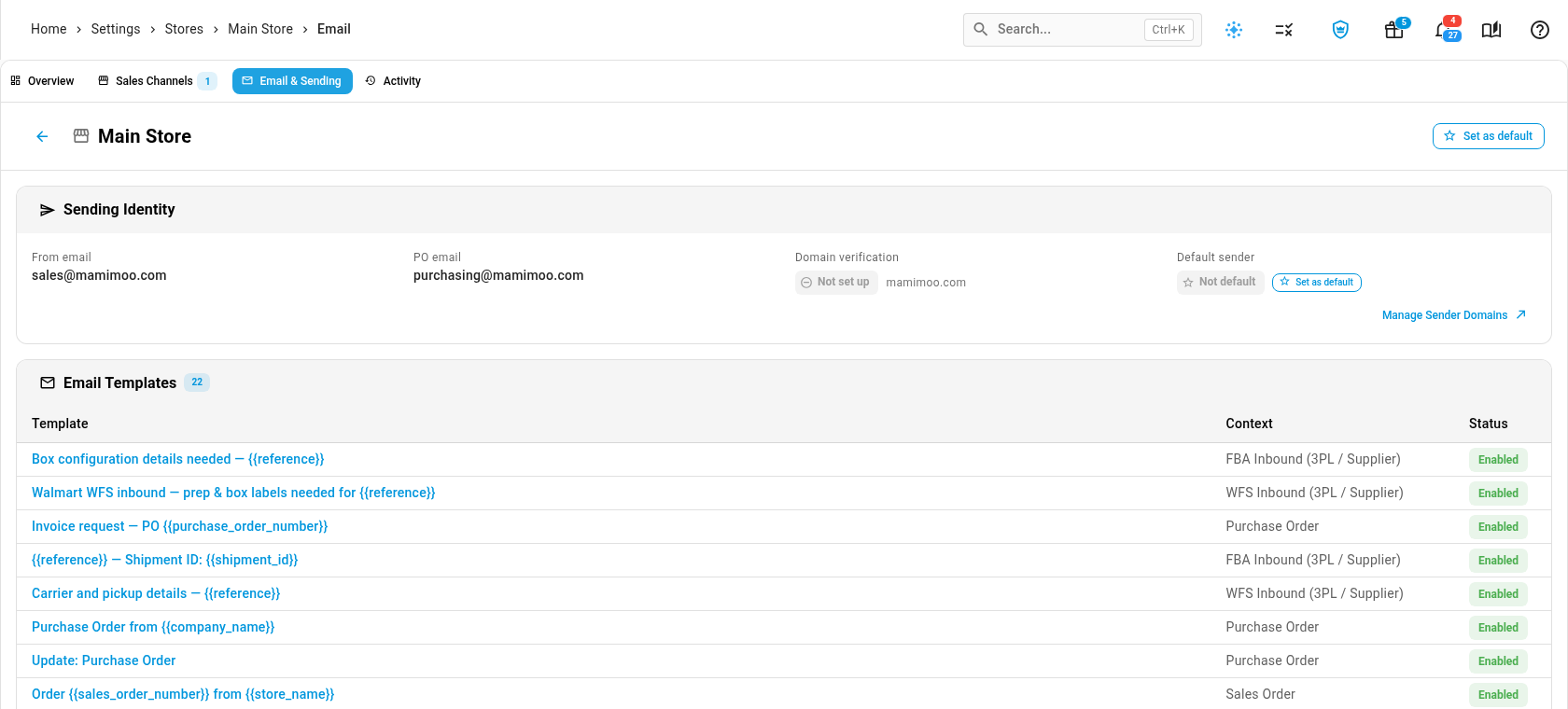1568x709 pixels.
Task: Click the Not default sender badge
Action: pos(1221,282)
